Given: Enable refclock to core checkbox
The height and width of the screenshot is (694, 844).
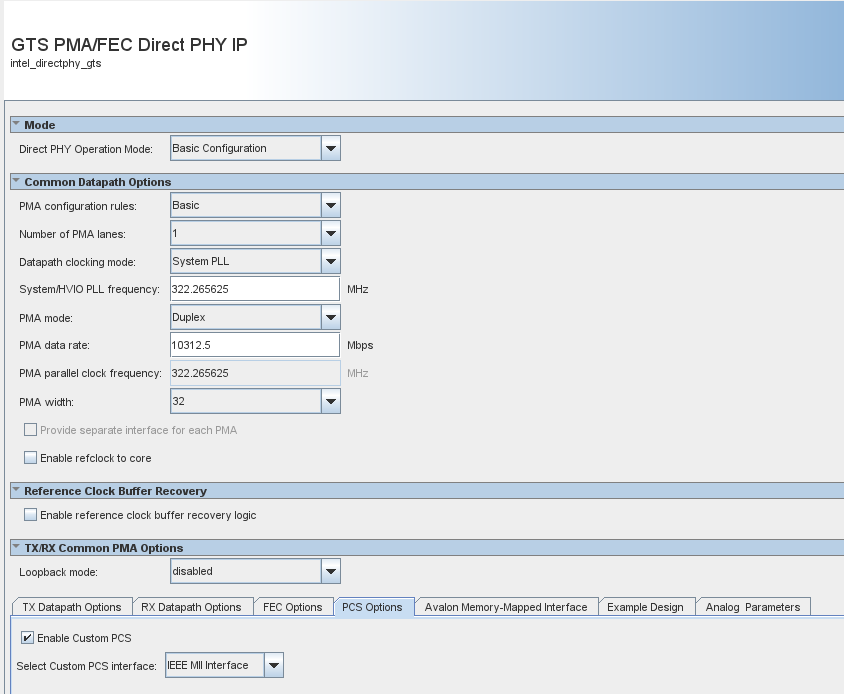Looking at the screenshot, I should pyautogui.click(x=31, y=458).
